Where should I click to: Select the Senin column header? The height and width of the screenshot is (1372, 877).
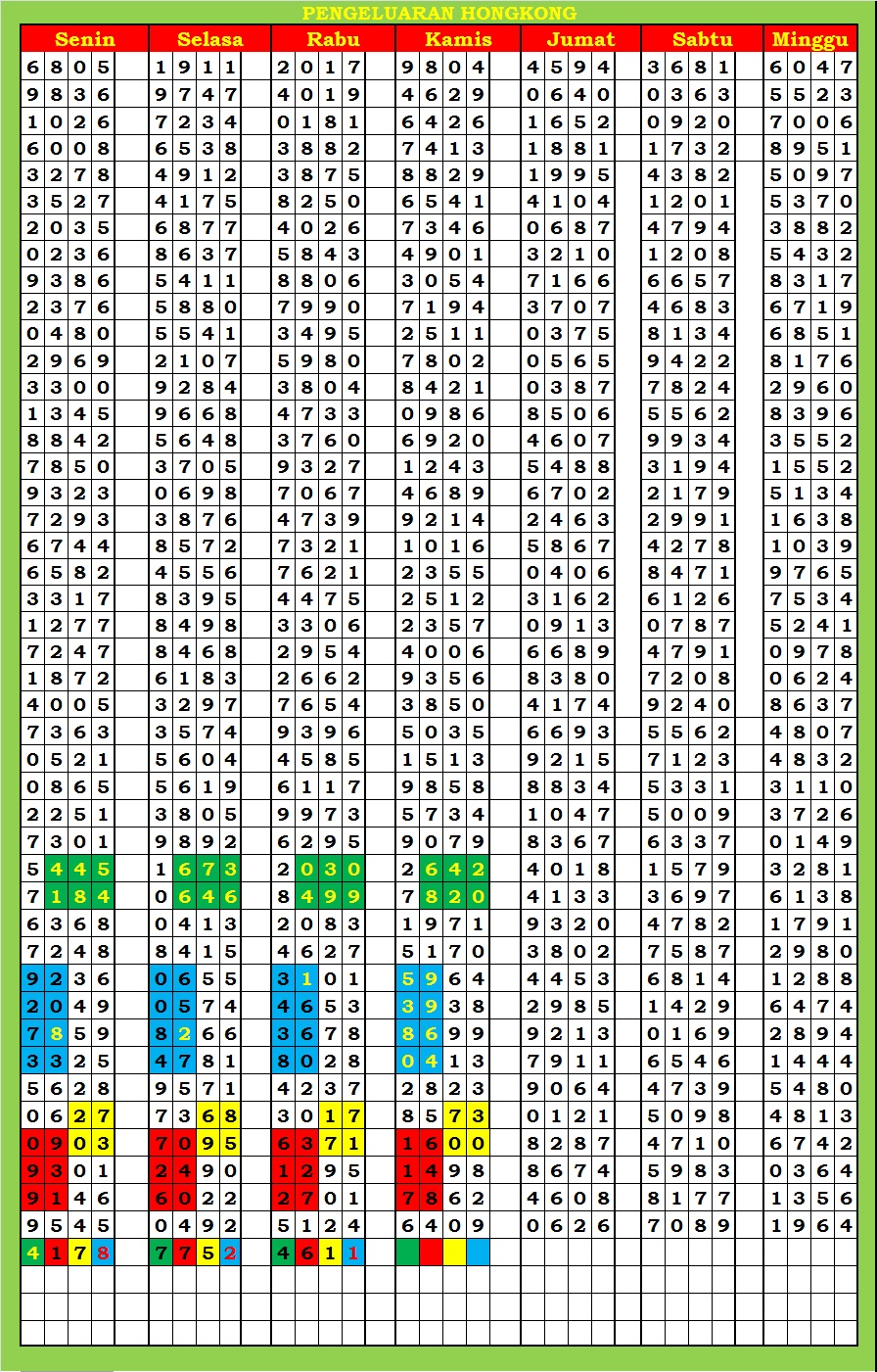[x=85, y=39]
